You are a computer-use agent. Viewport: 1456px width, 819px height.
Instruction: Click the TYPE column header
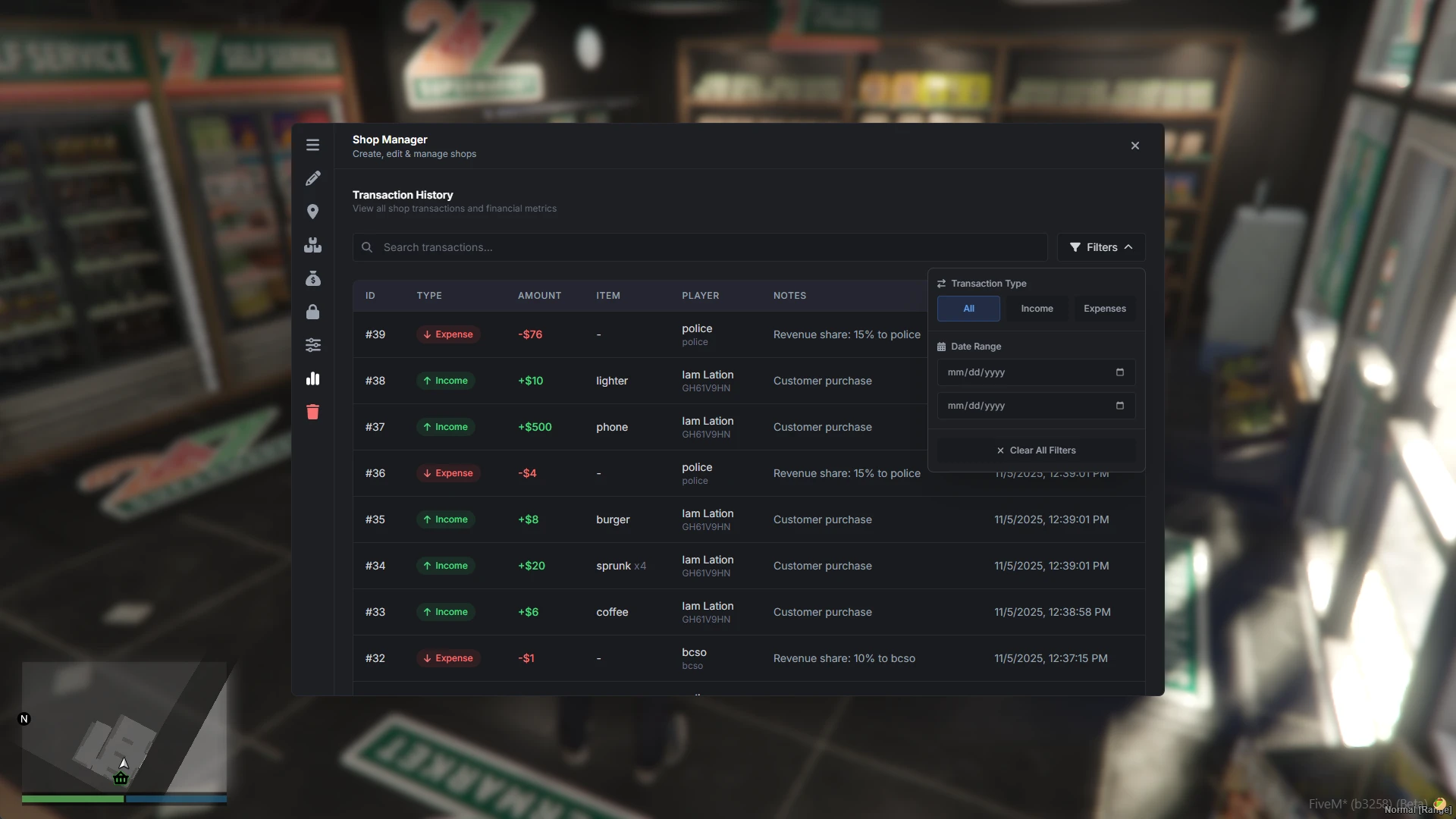[428, 296]
